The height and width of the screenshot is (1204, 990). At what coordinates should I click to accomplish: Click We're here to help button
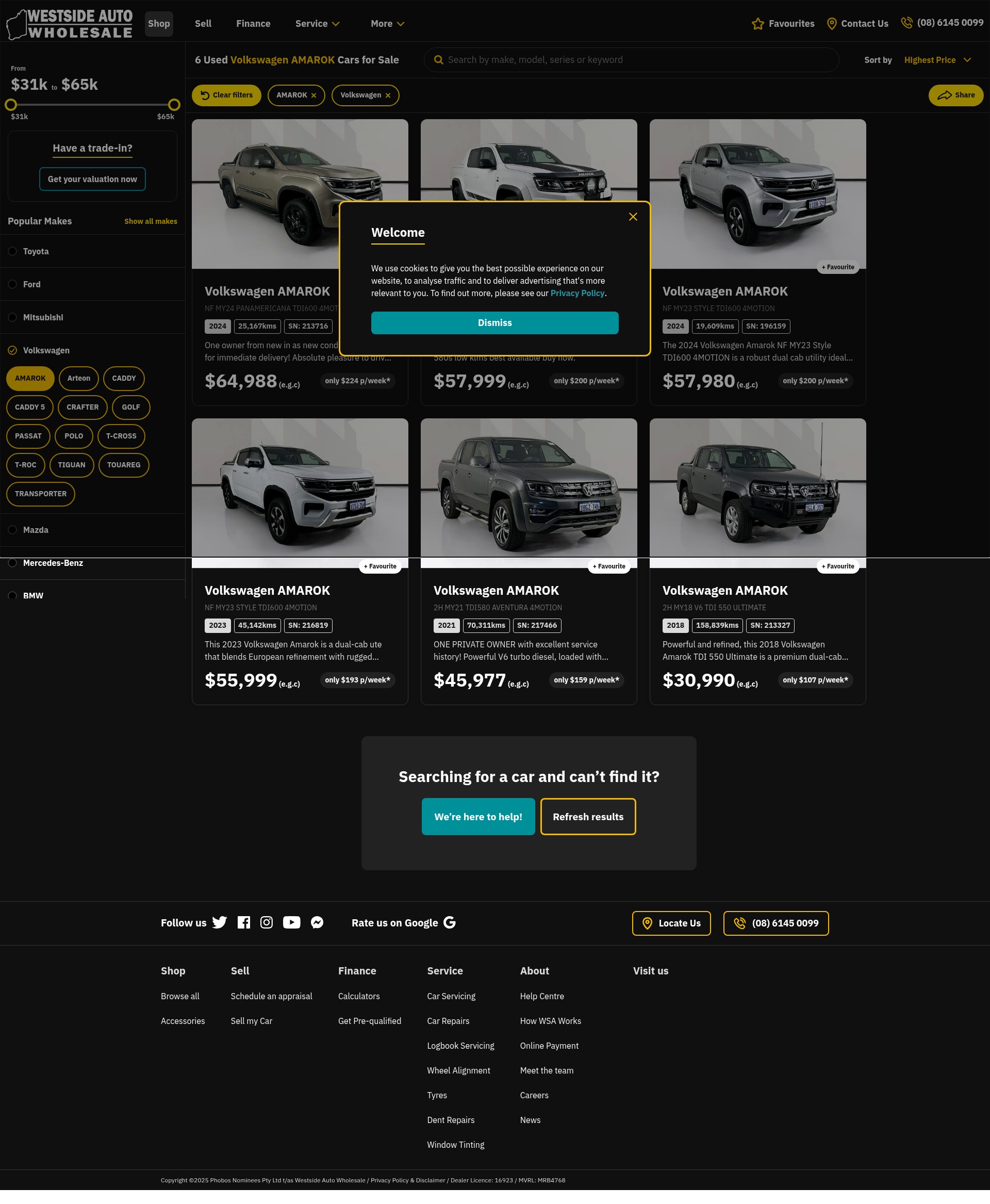(478, 817)
